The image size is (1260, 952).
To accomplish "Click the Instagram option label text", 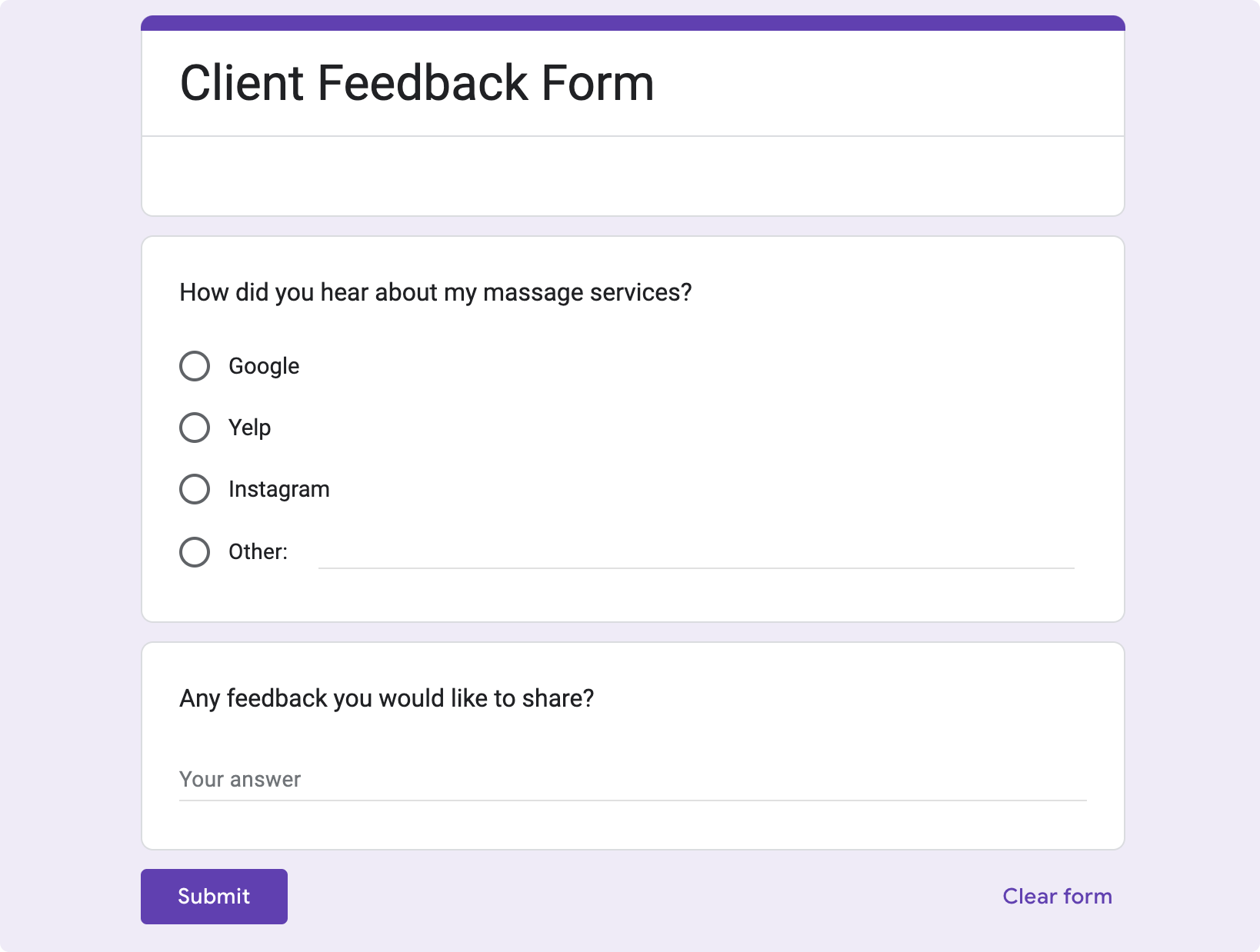I will pyautogui.click(x=278, y=489).
